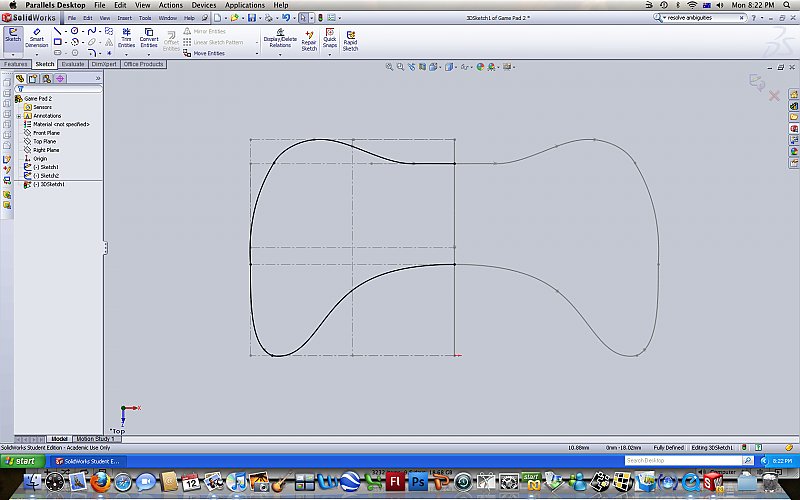Click the Convert Entities tool
Image resolution: width=800 pixels, height=500 pixels.
148,39
